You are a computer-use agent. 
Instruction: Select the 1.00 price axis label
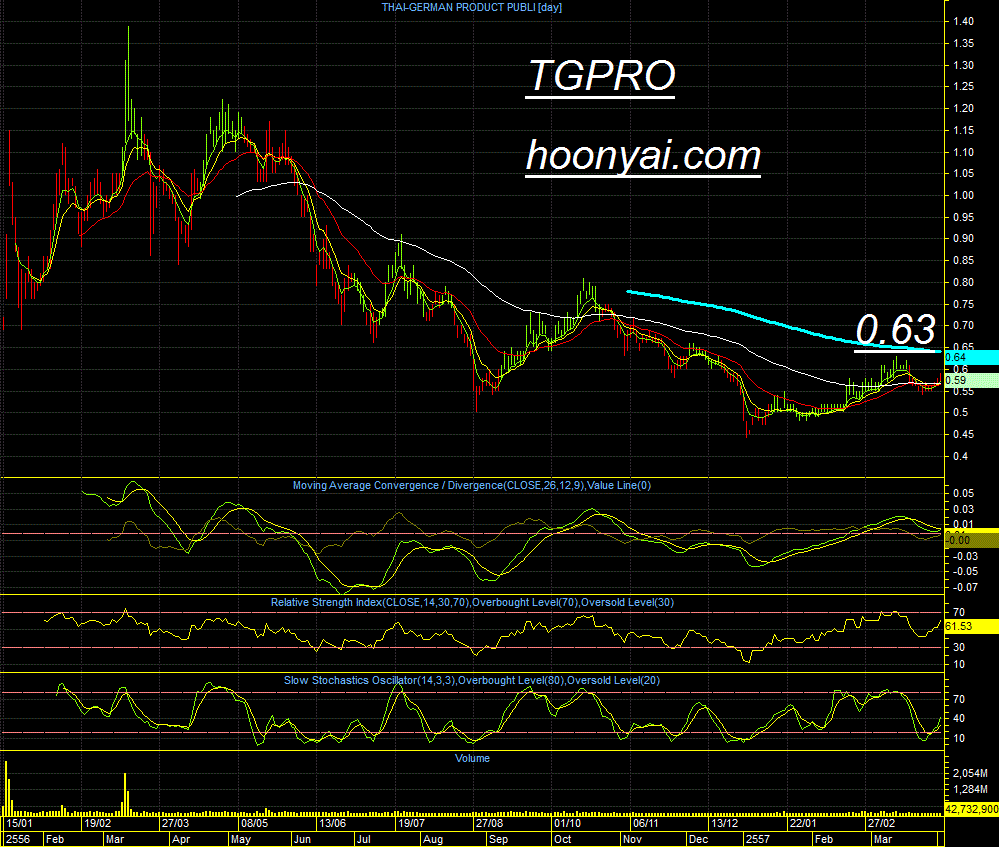coord(963,196)
